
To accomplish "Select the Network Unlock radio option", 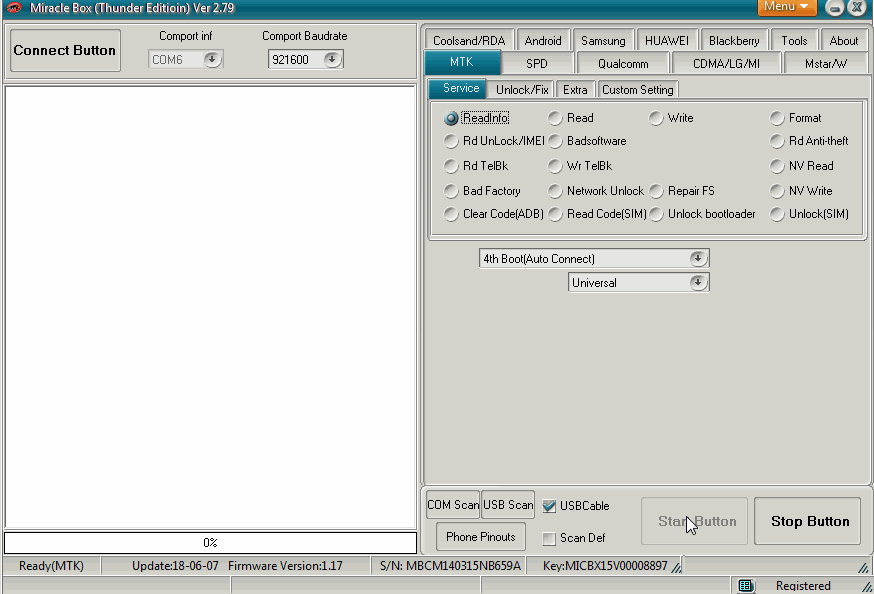I will [555, 191].
